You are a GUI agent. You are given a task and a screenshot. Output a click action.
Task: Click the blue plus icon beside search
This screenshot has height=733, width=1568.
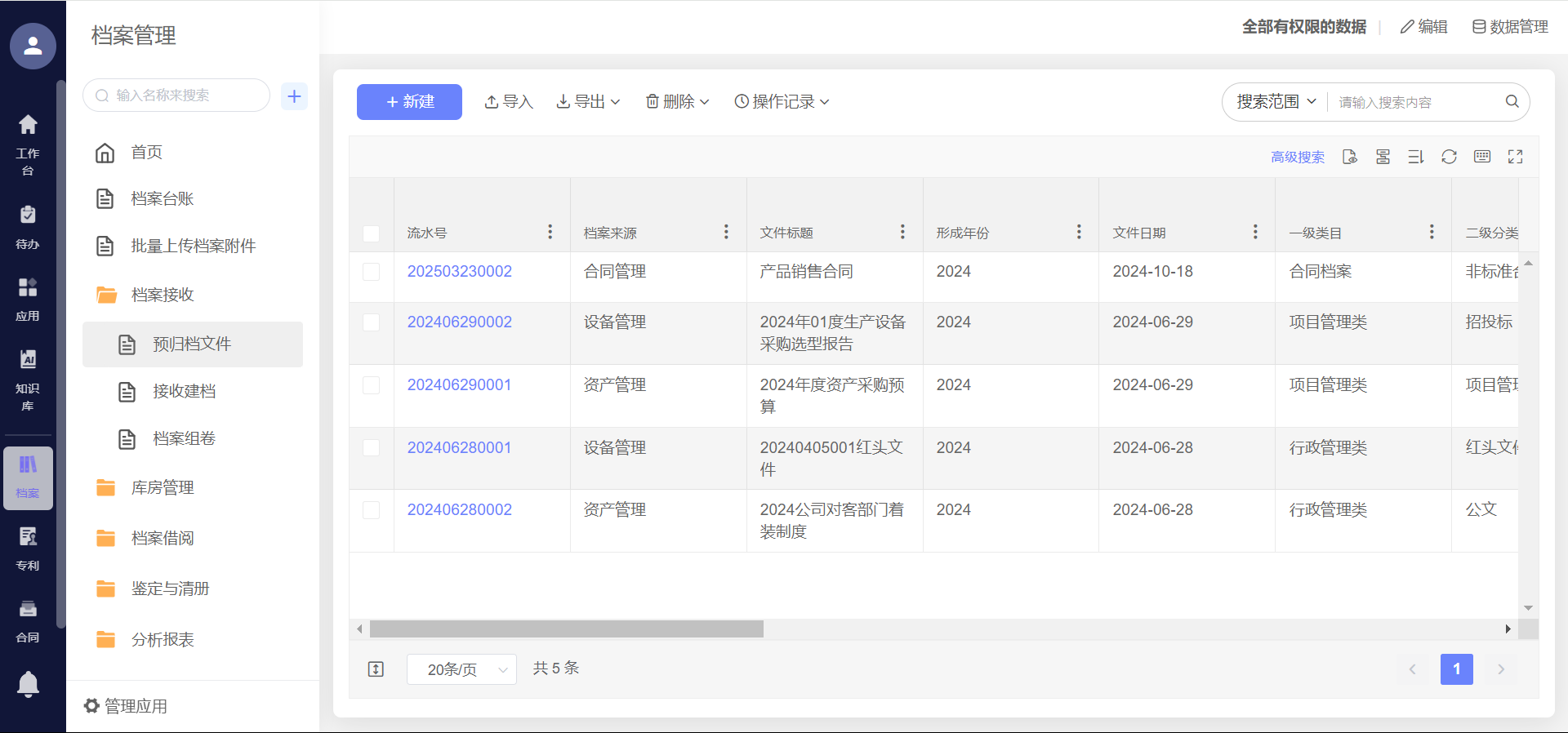click(294, 96)
